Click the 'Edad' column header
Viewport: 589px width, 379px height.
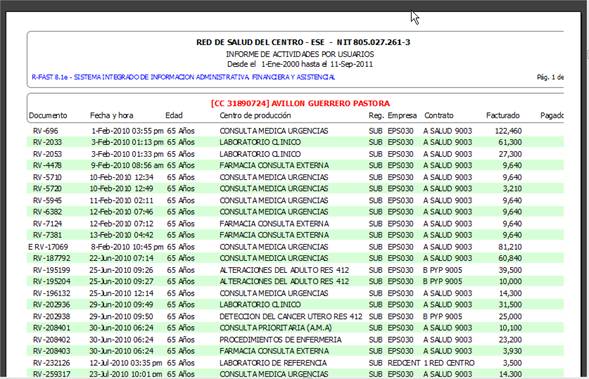174,115
